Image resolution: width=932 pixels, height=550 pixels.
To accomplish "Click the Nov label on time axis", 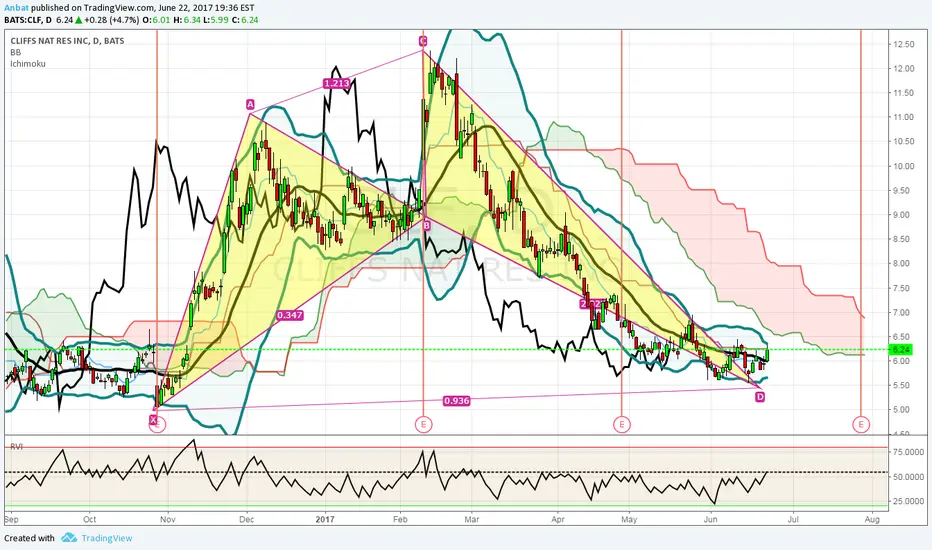I will pyautogui.click(x=168, y=519).
